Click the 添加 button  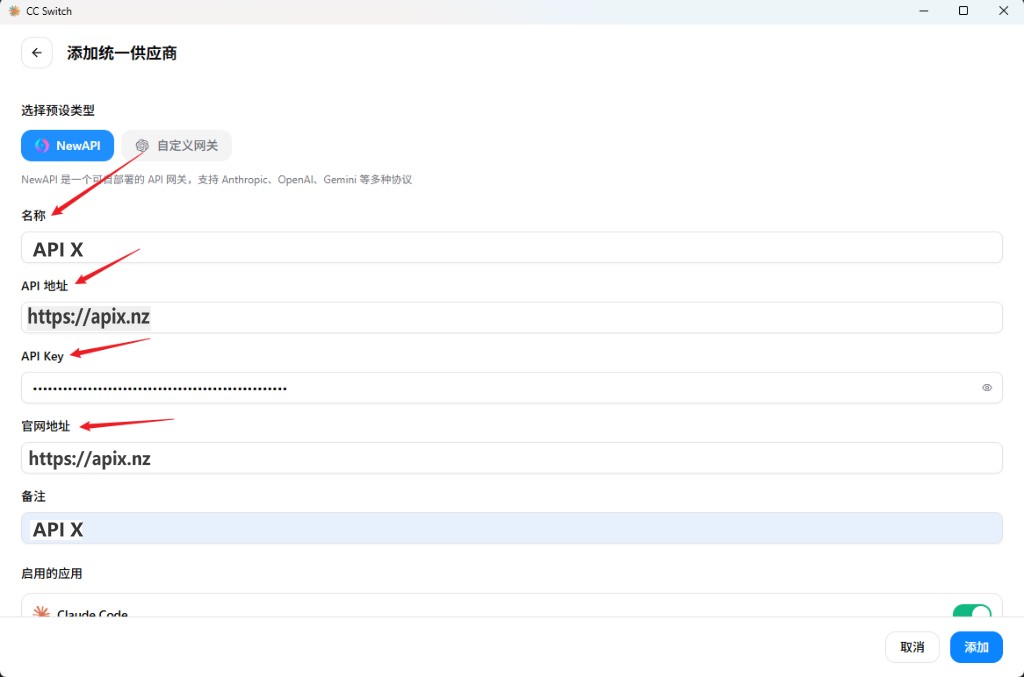click(976, 647)
